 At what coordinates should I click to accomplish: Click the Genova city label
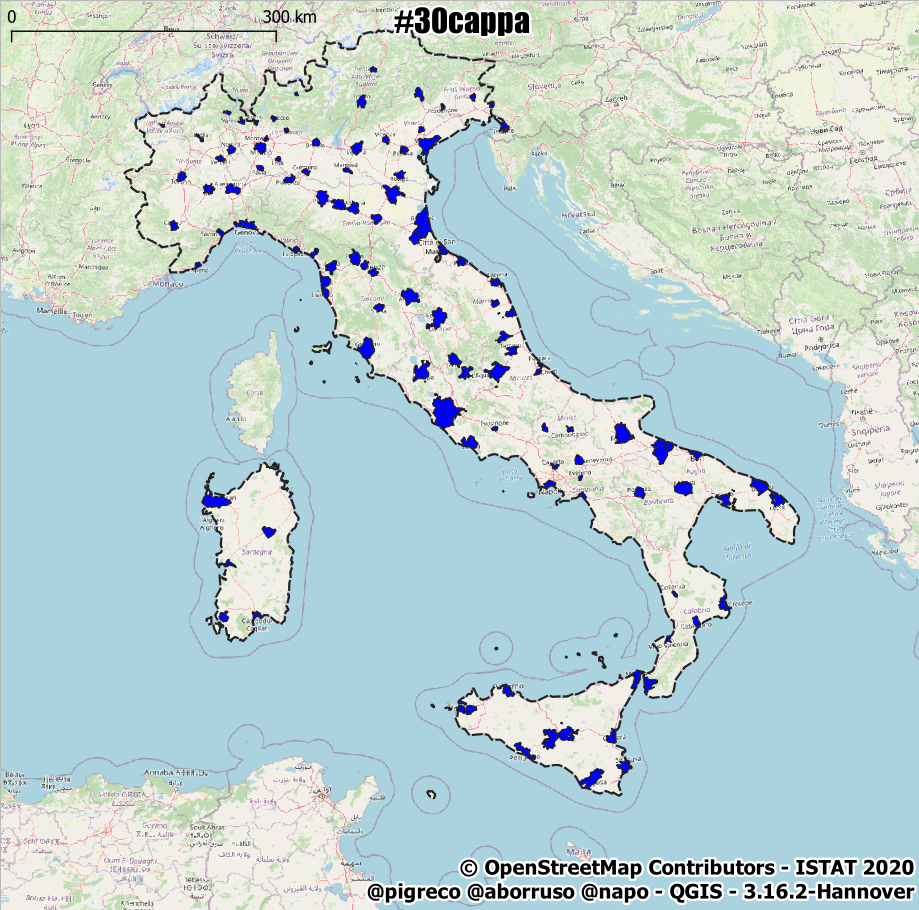pos(246,233)
